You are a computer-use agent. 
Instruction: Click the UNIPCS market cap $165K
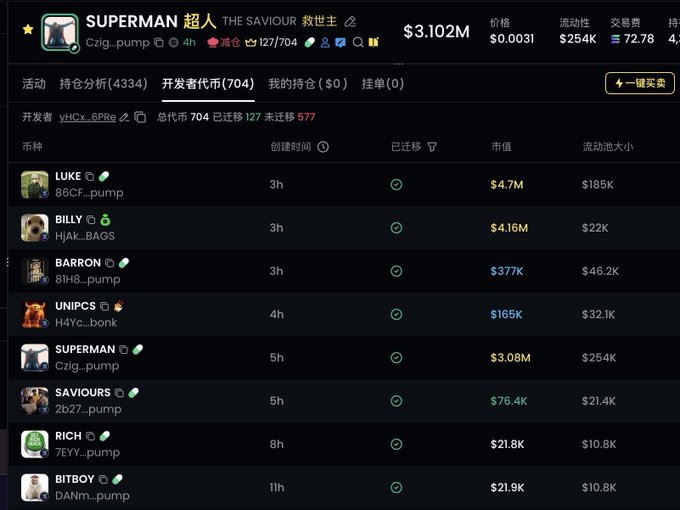pos(506,314)
